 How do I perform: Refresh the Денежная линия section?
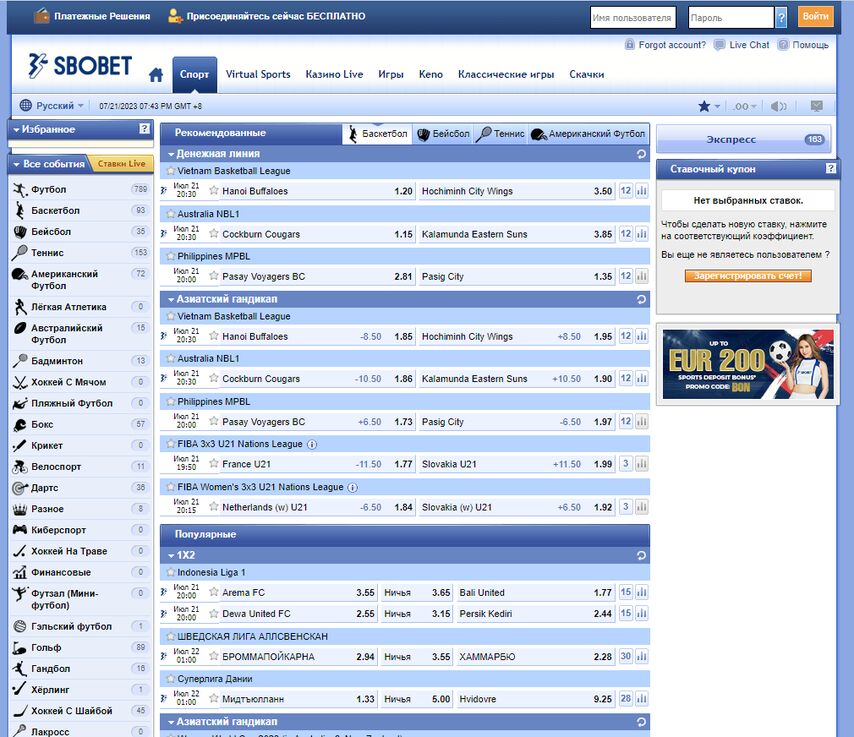[x=641, y=154]
